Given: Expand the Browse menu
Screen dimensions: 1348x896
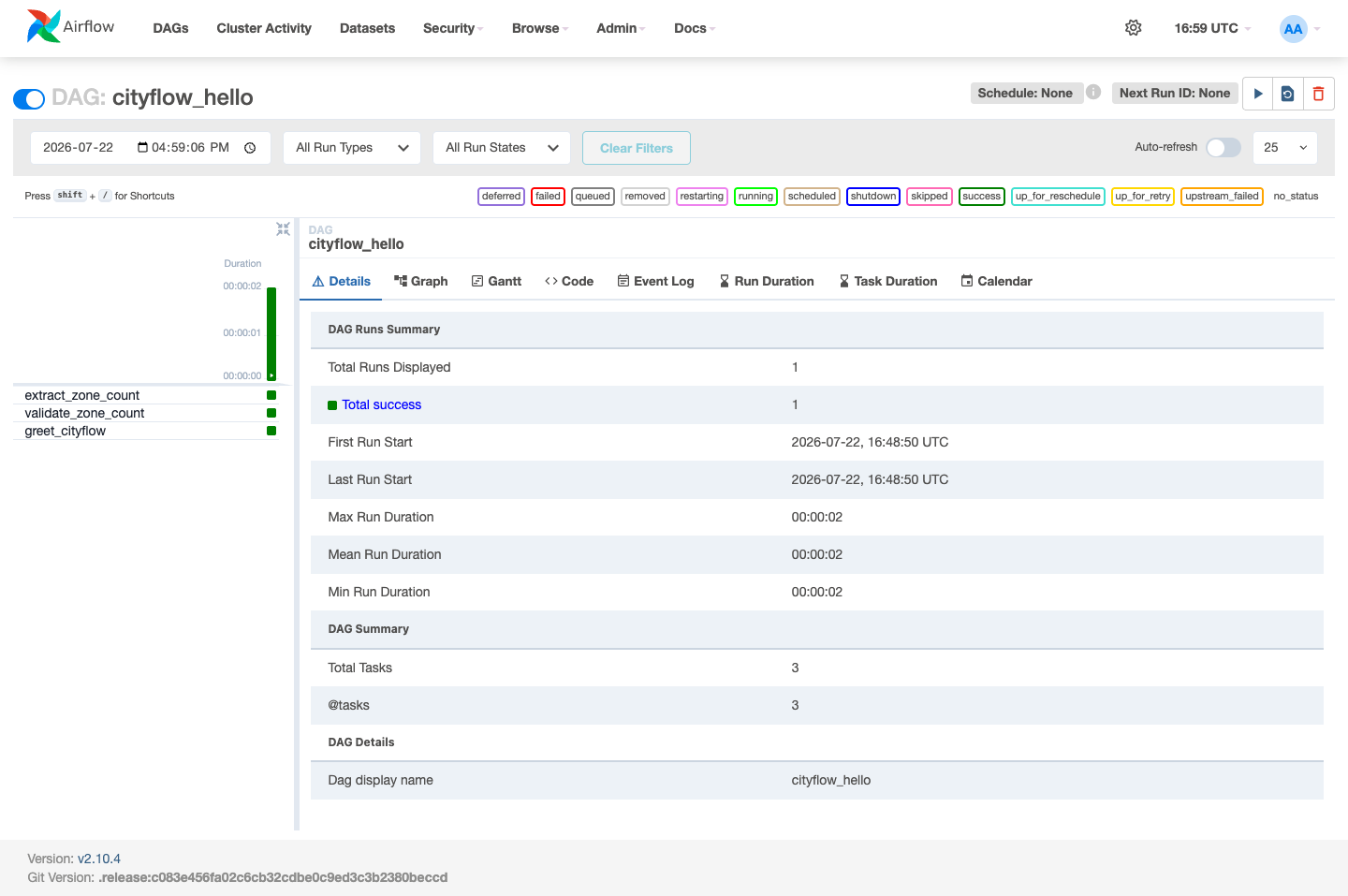Looking at the screenshot, I should point(540,28).
